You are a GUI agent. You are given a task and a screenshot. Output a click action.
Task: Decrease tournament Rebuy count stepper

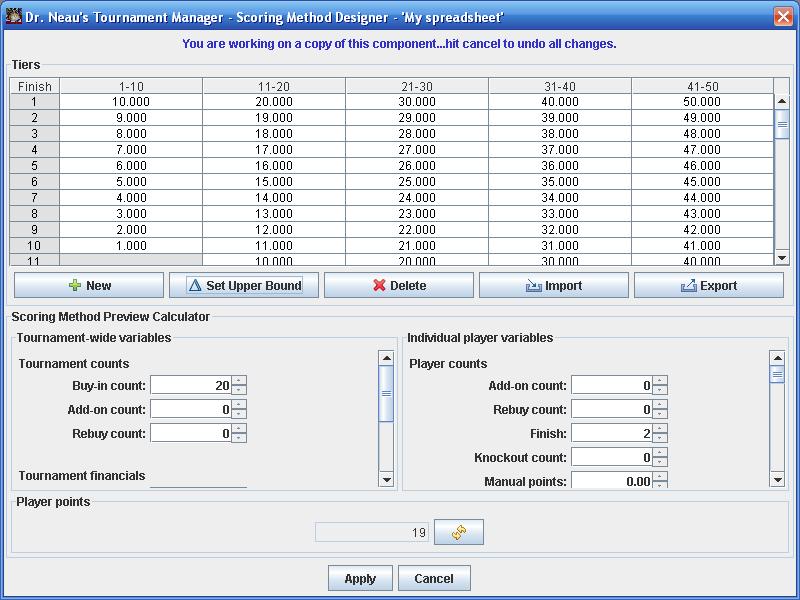pyautogui.click(x=239, y=438)
